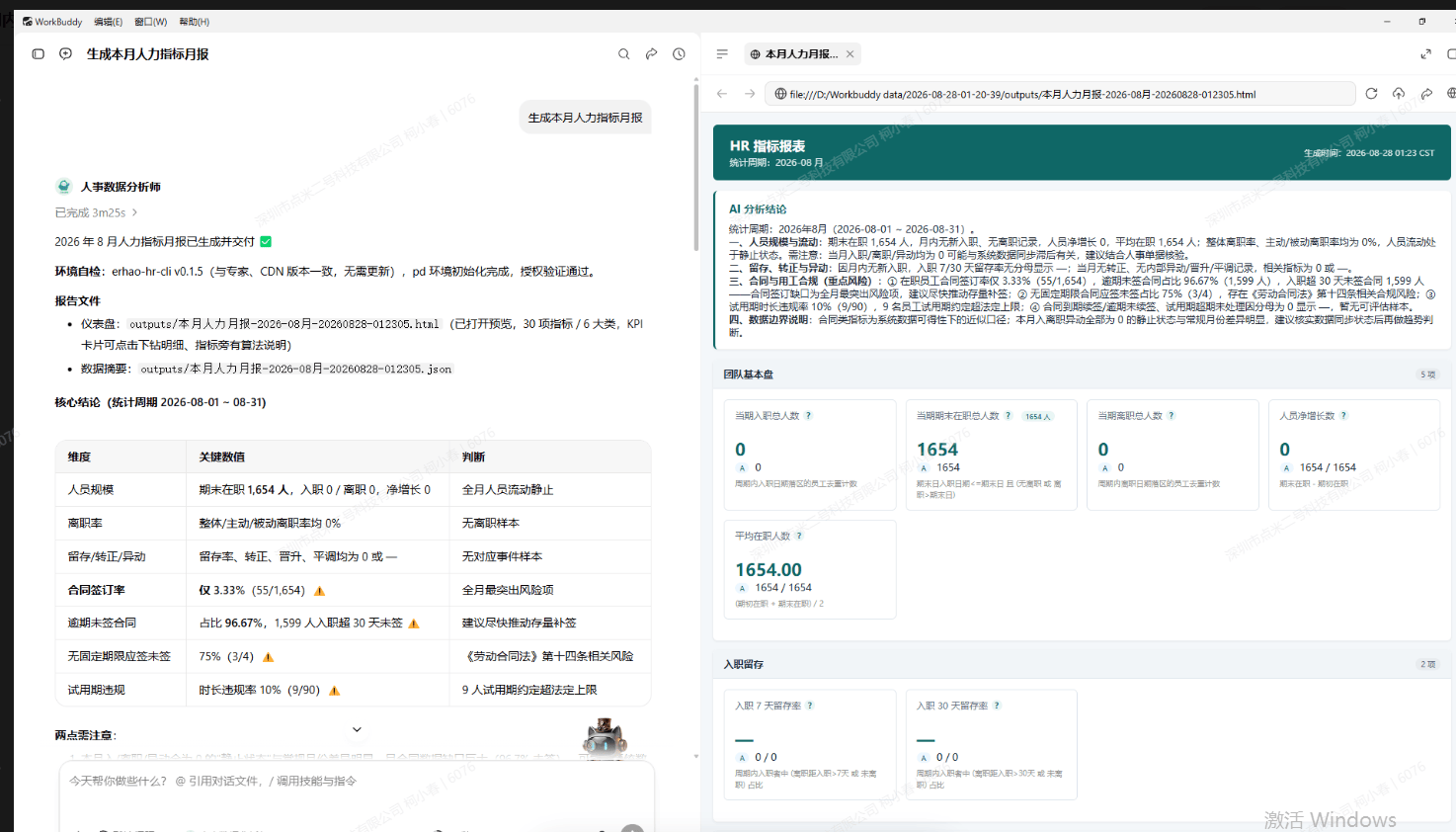Share the preview page via arrow icon
1456x832 pixels.
point(1426,94)
